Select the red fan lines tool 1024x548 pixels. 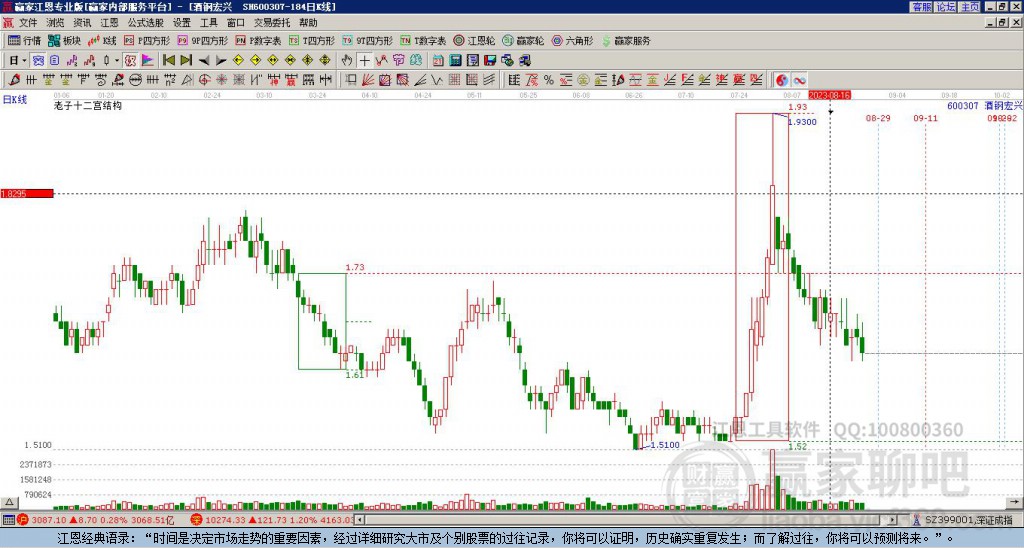[x=368, y=80]
